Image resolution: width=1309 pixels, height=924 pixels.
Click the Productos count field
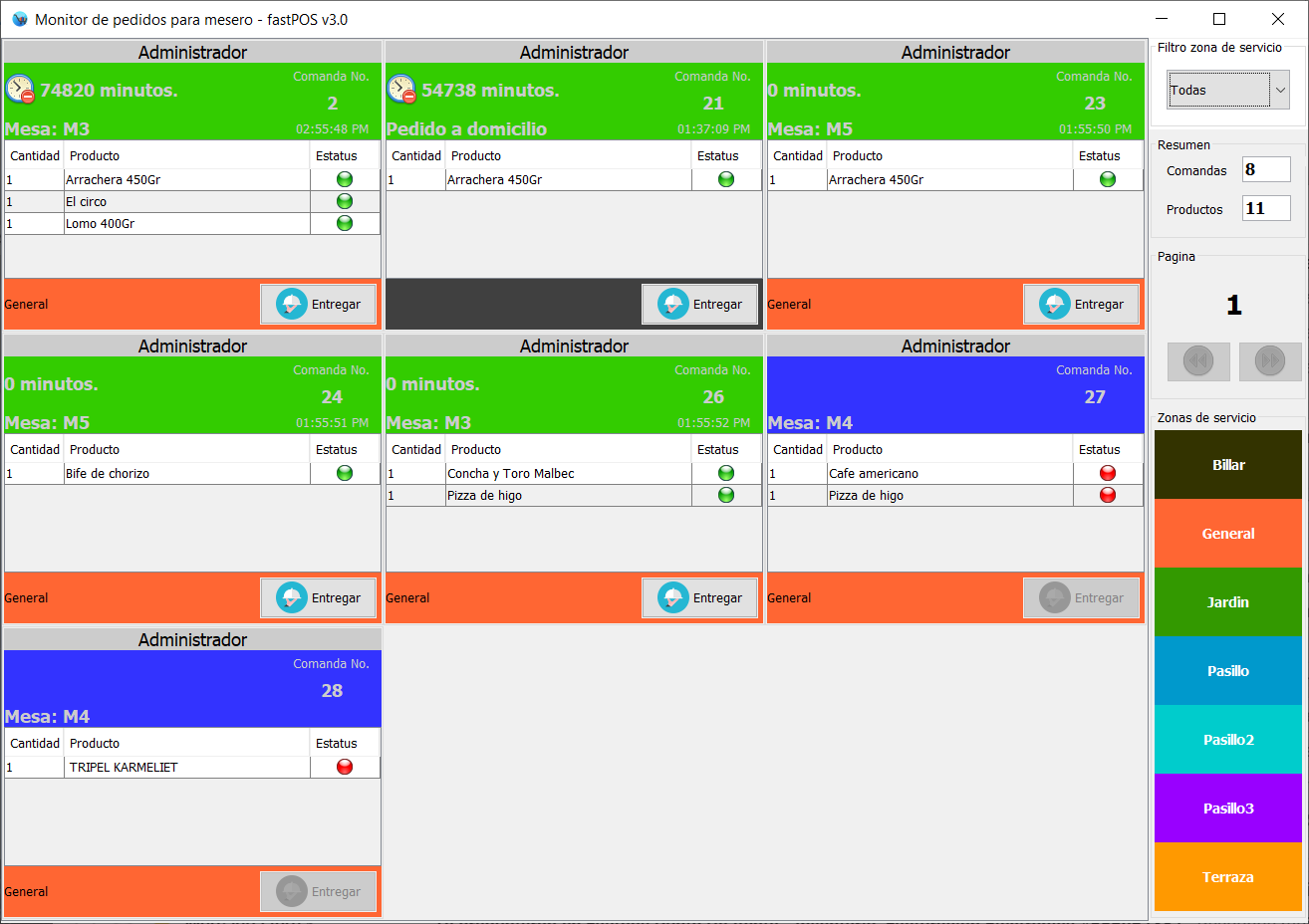click(1265, 209)
